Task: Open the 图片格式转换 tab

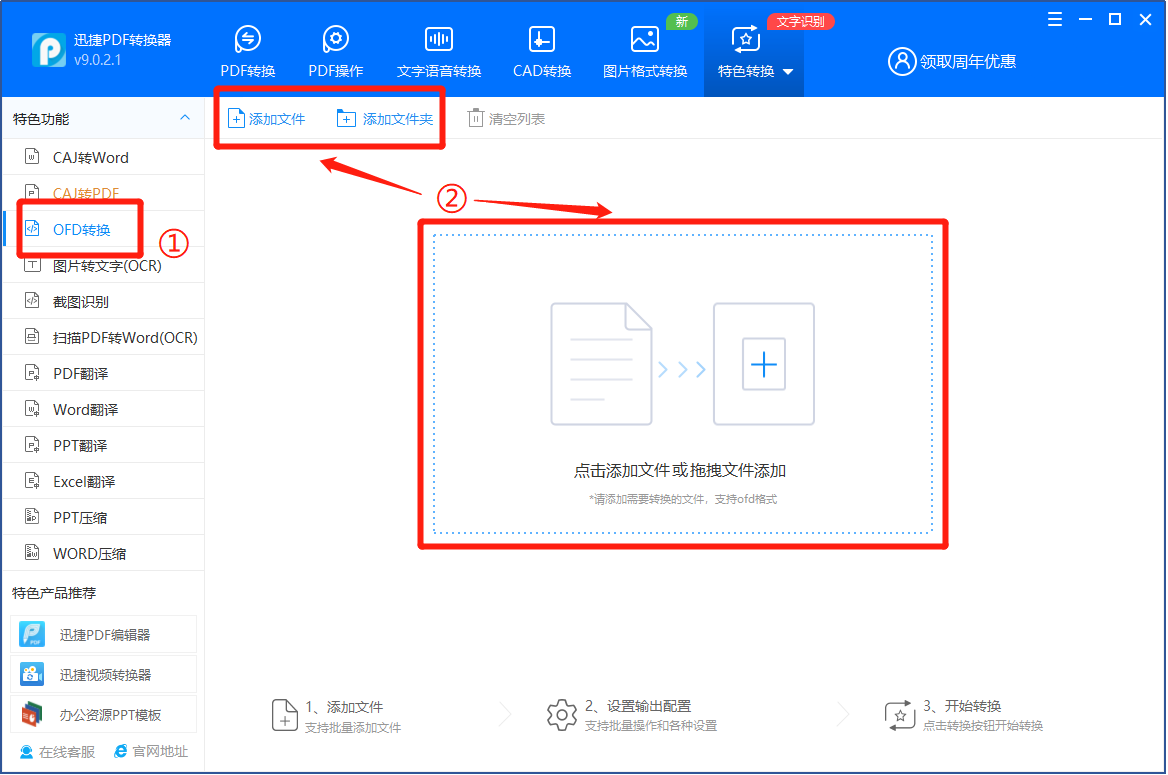Action: (x=644, y=51)
